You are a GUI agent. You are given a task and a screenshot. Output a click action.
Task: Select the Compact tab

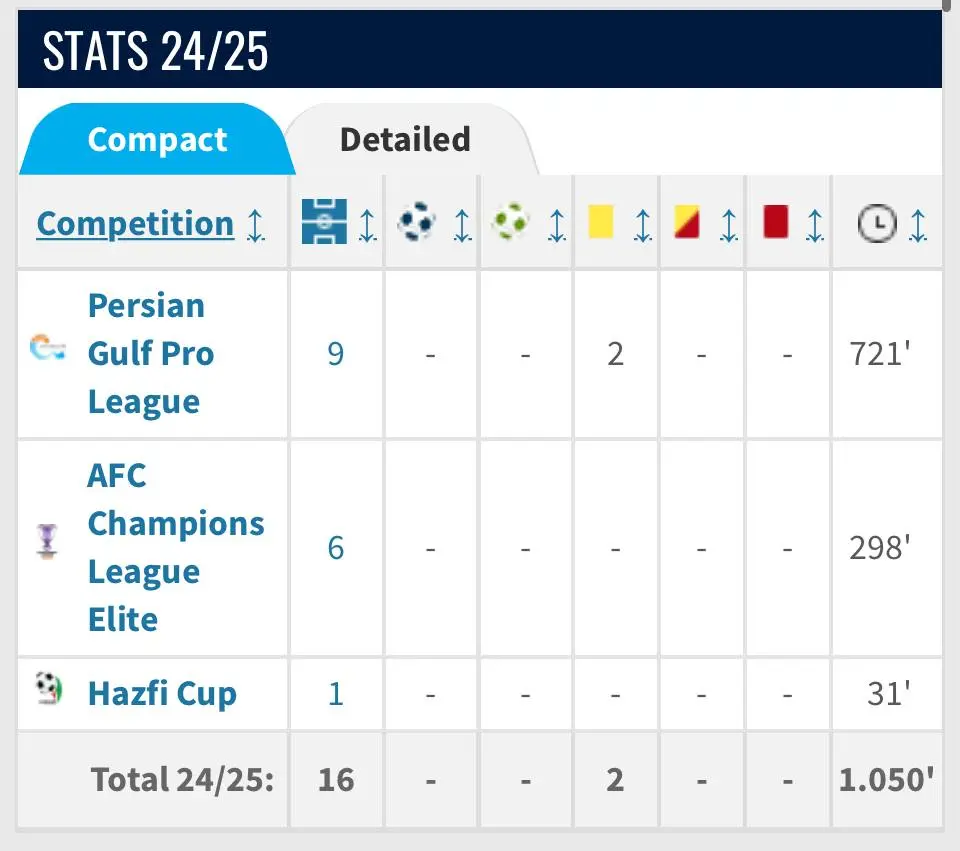pyautogui.click(x=157, y=140)
